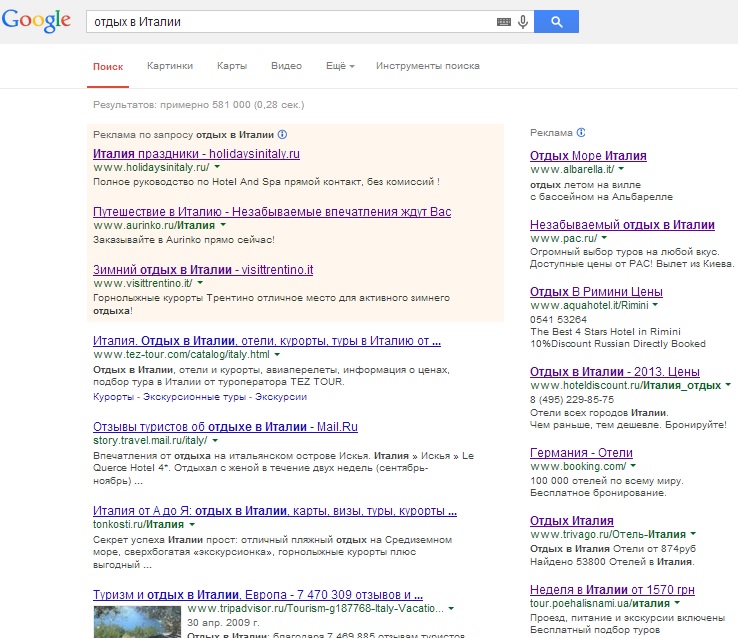738x638 pixels.
Task: Click phone number '8 (495) 229-85-75'
Action: [572, 399]
